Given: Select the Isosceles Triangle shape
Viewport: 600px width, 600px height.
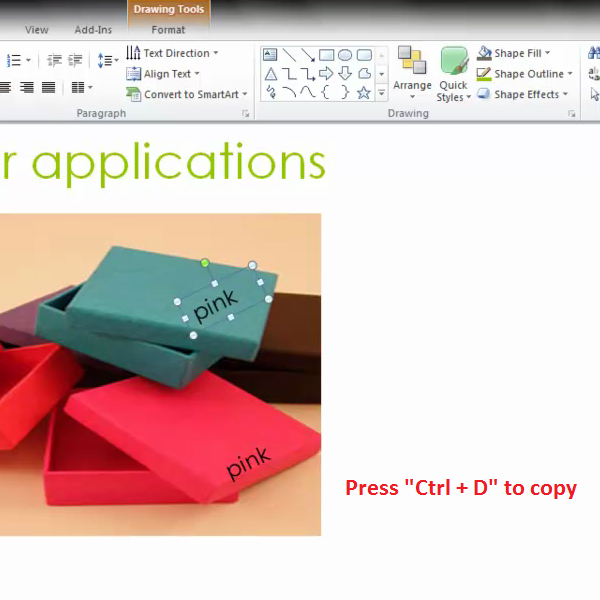Looking at the screenshot, I should (271, 73).
